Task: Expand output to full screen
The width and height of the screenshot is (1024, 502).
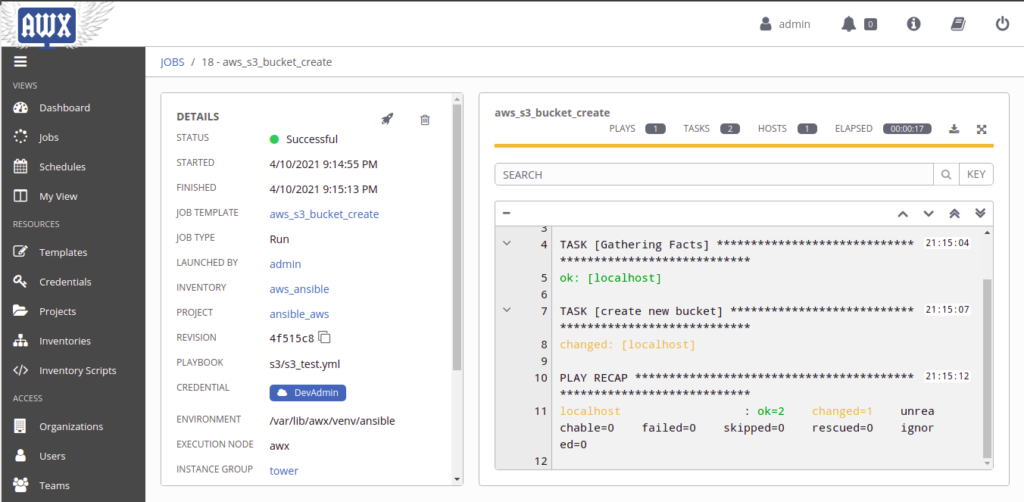Action: tap(981, 129)
